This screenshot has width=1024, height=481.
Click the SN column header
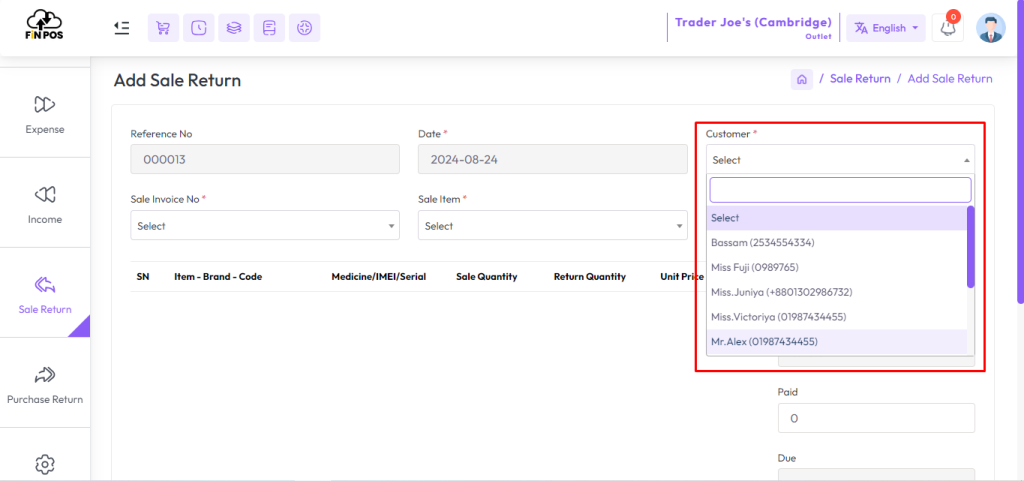(x=143, y=277)
